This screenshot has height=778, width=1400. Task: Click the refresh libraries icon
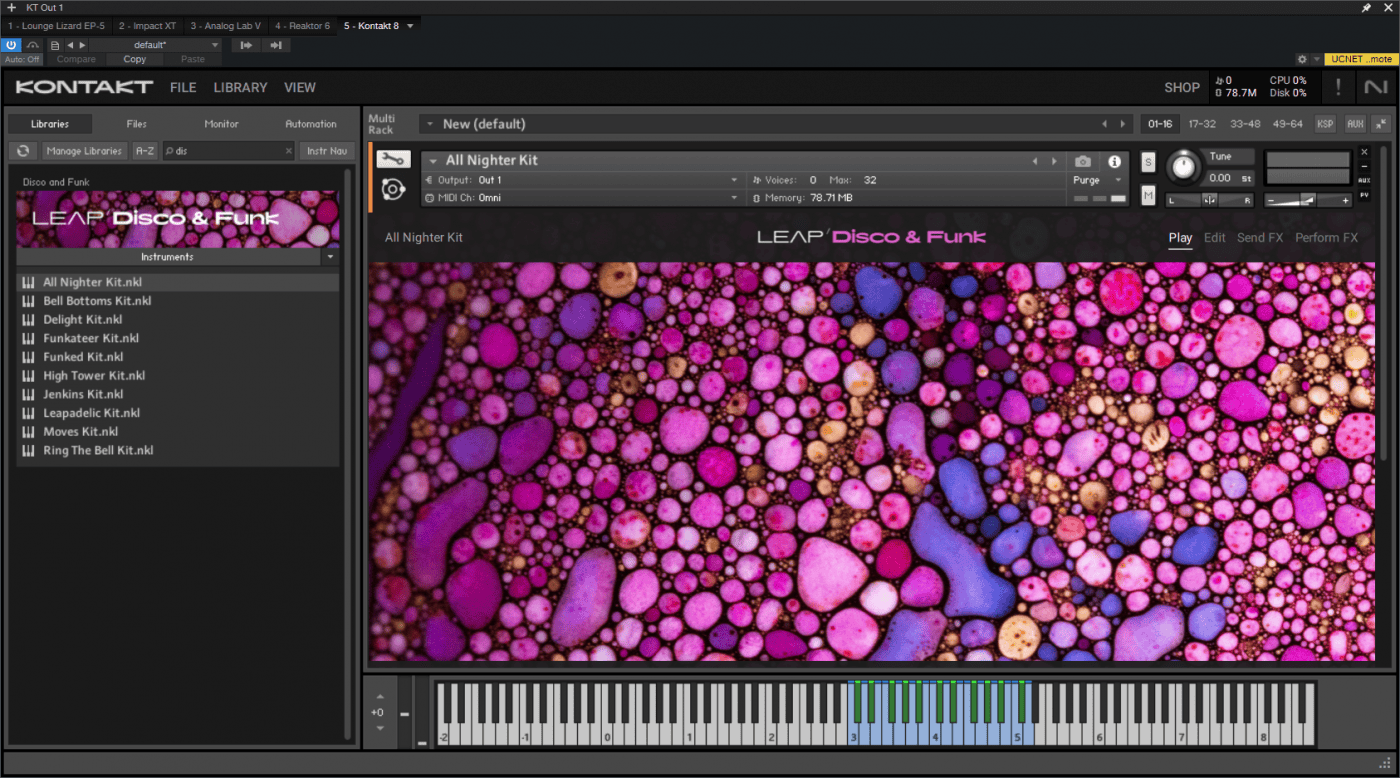pos(23,151)
